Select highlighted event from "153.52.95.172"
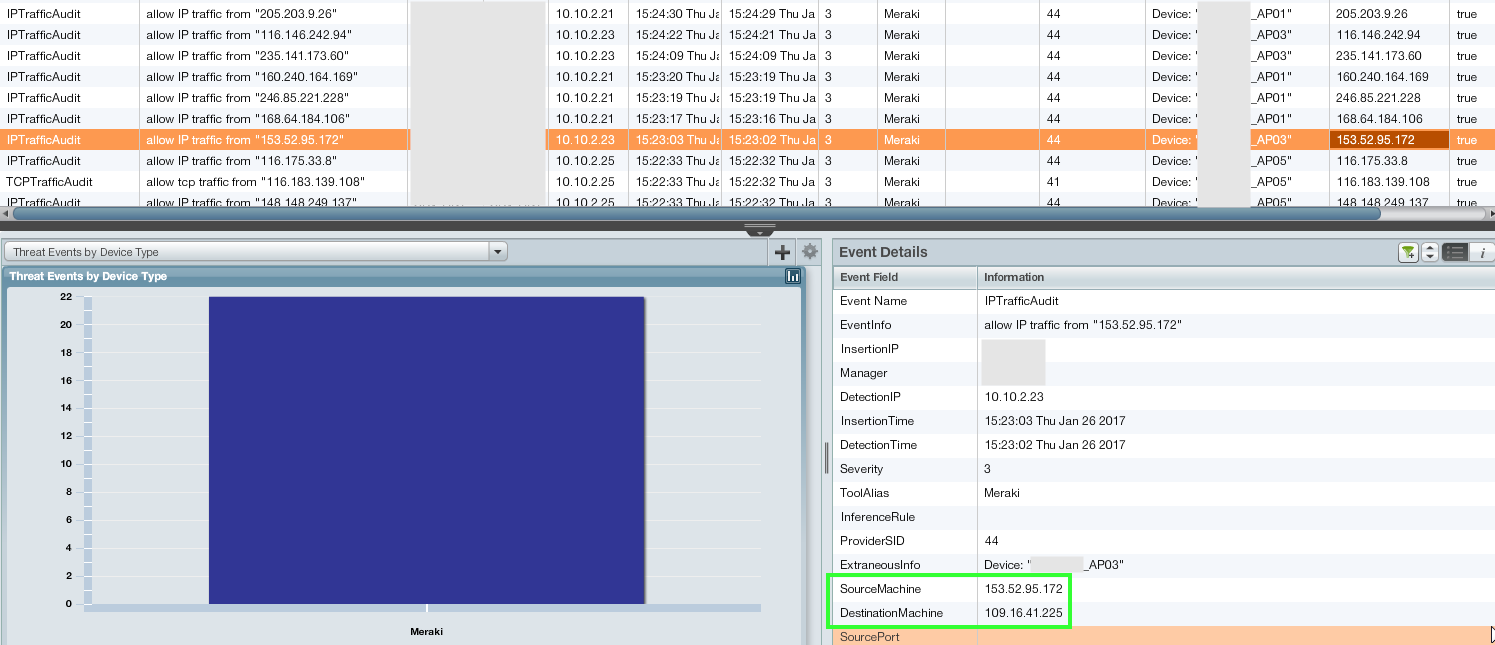This screenshot has width=1495, height=645. point(747,140)
